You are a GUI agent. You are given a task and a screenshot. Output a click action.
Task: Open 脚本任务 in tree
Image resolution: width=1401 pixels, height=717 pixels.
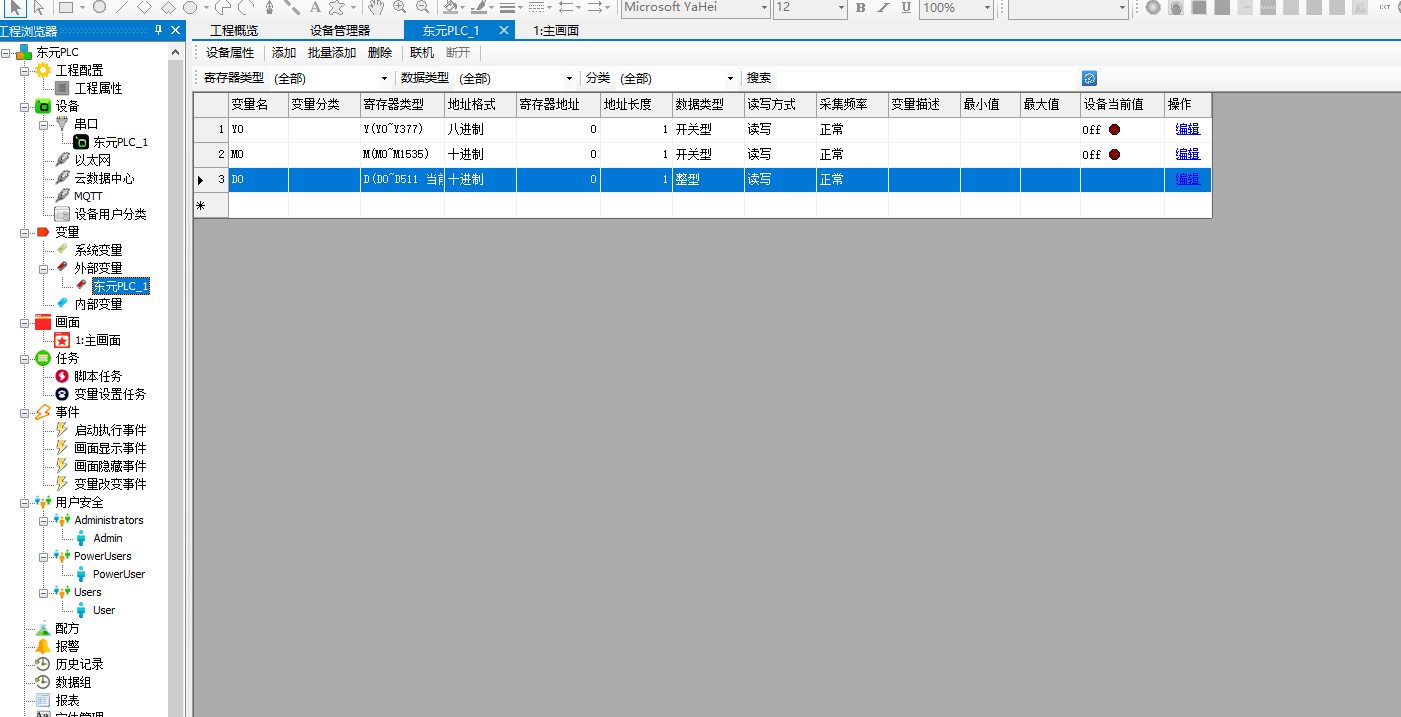click(x=98, y=376)
